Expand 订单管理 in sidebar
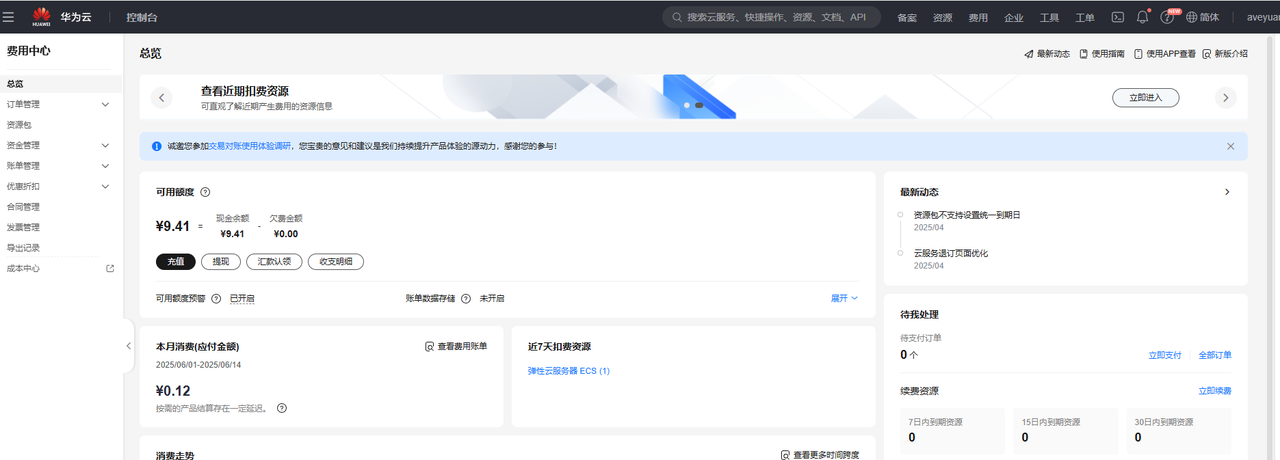1280x460 pixels. [106, 104]
